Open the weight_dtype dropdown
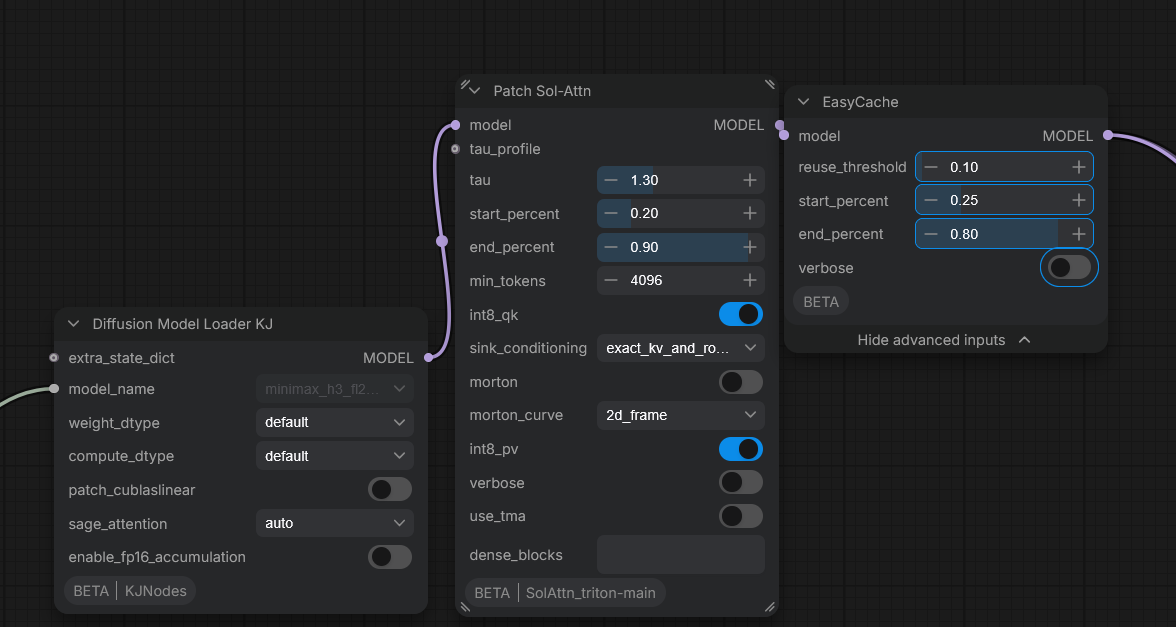This screenshot has width=1176, height=627. (334, 422)
